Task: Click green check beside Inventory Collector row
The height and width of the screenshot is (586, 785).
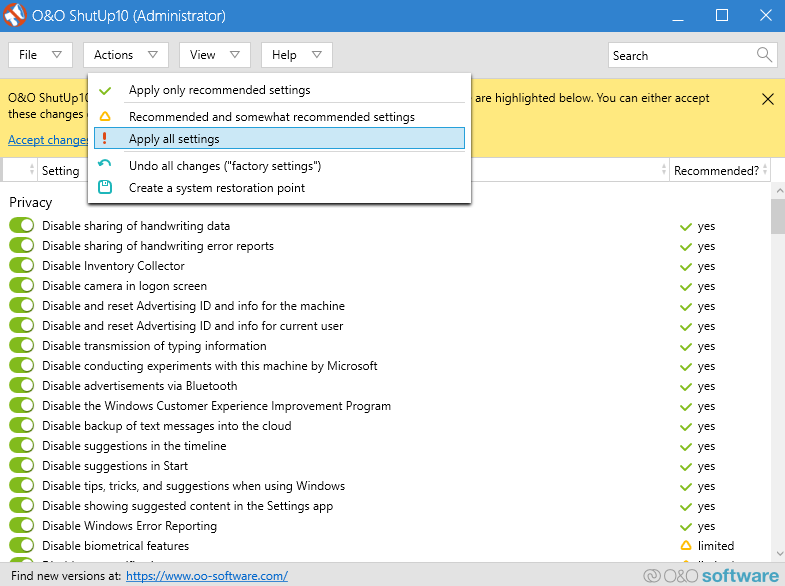Action: pyautogui.click(x=686, y=267)
